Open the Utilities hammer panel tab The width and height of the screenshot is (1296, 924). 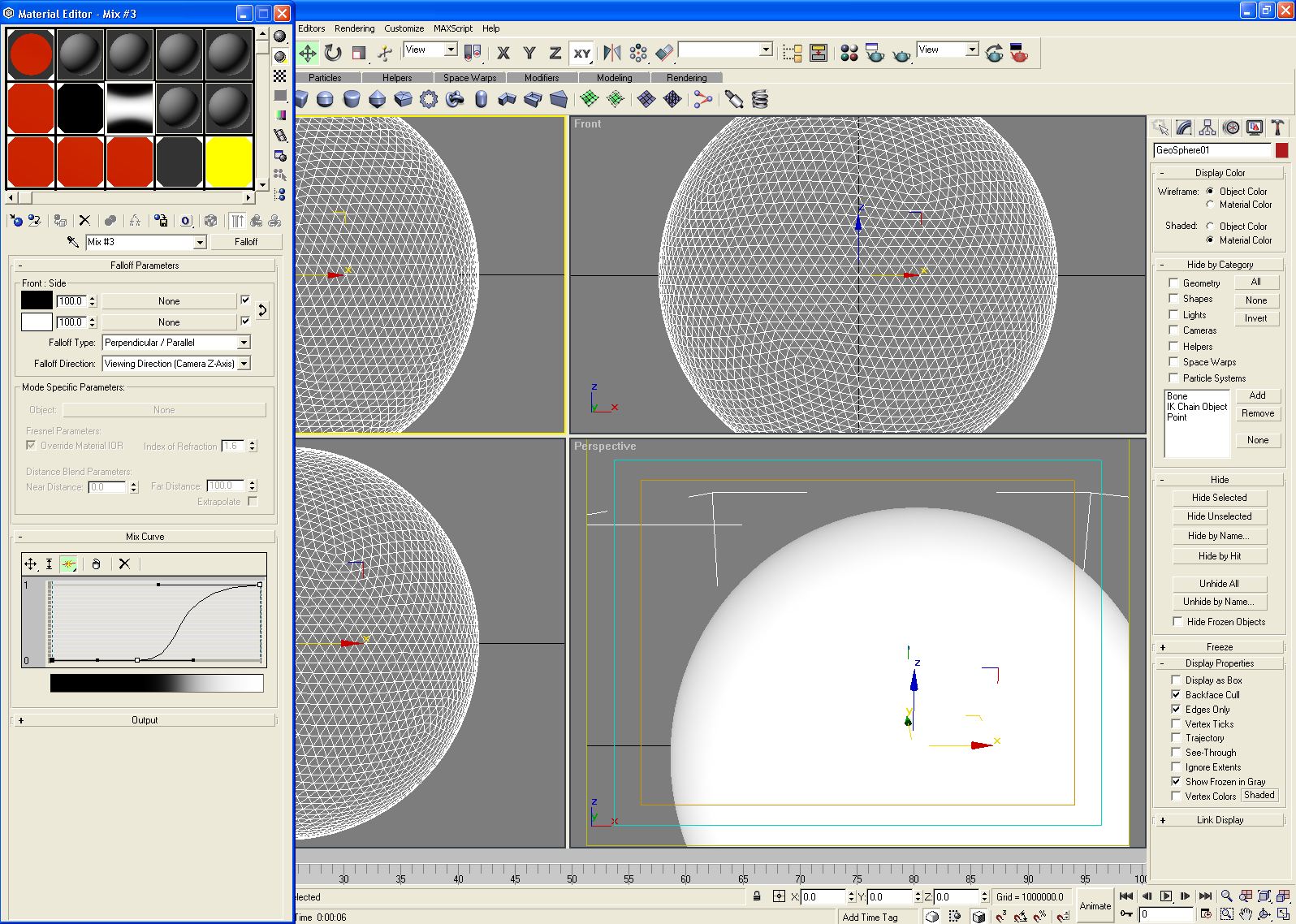tap(1278, 127)
